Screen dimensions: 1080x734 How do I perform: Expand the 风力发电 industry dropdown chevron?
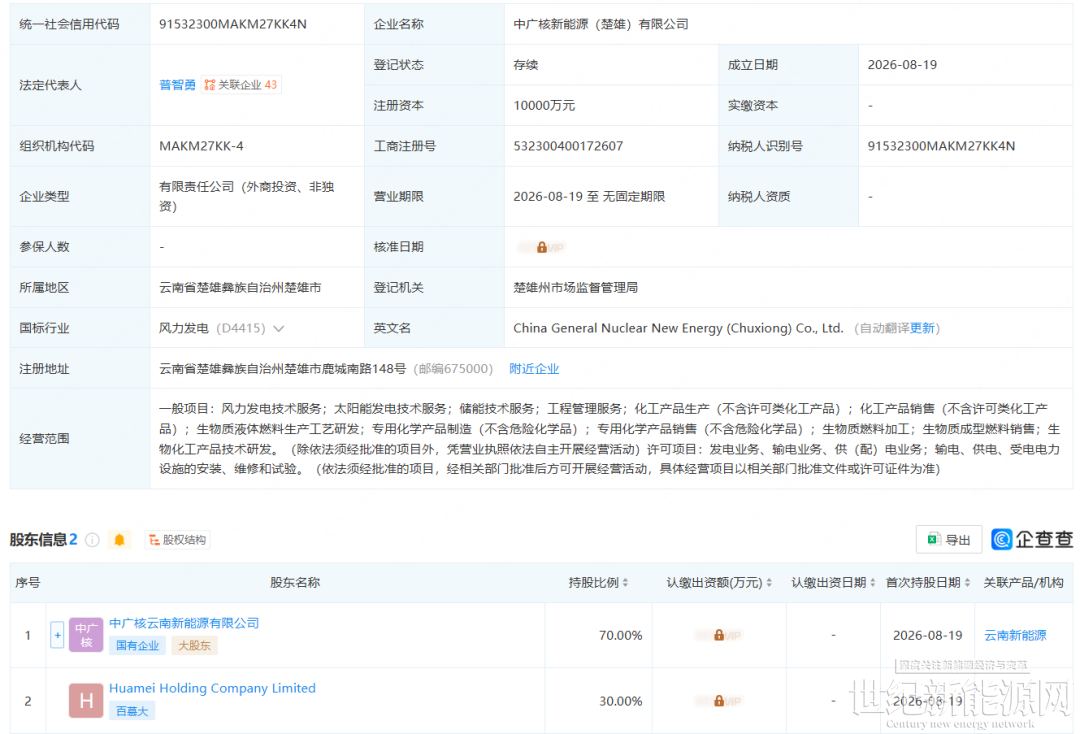(279, 328)
